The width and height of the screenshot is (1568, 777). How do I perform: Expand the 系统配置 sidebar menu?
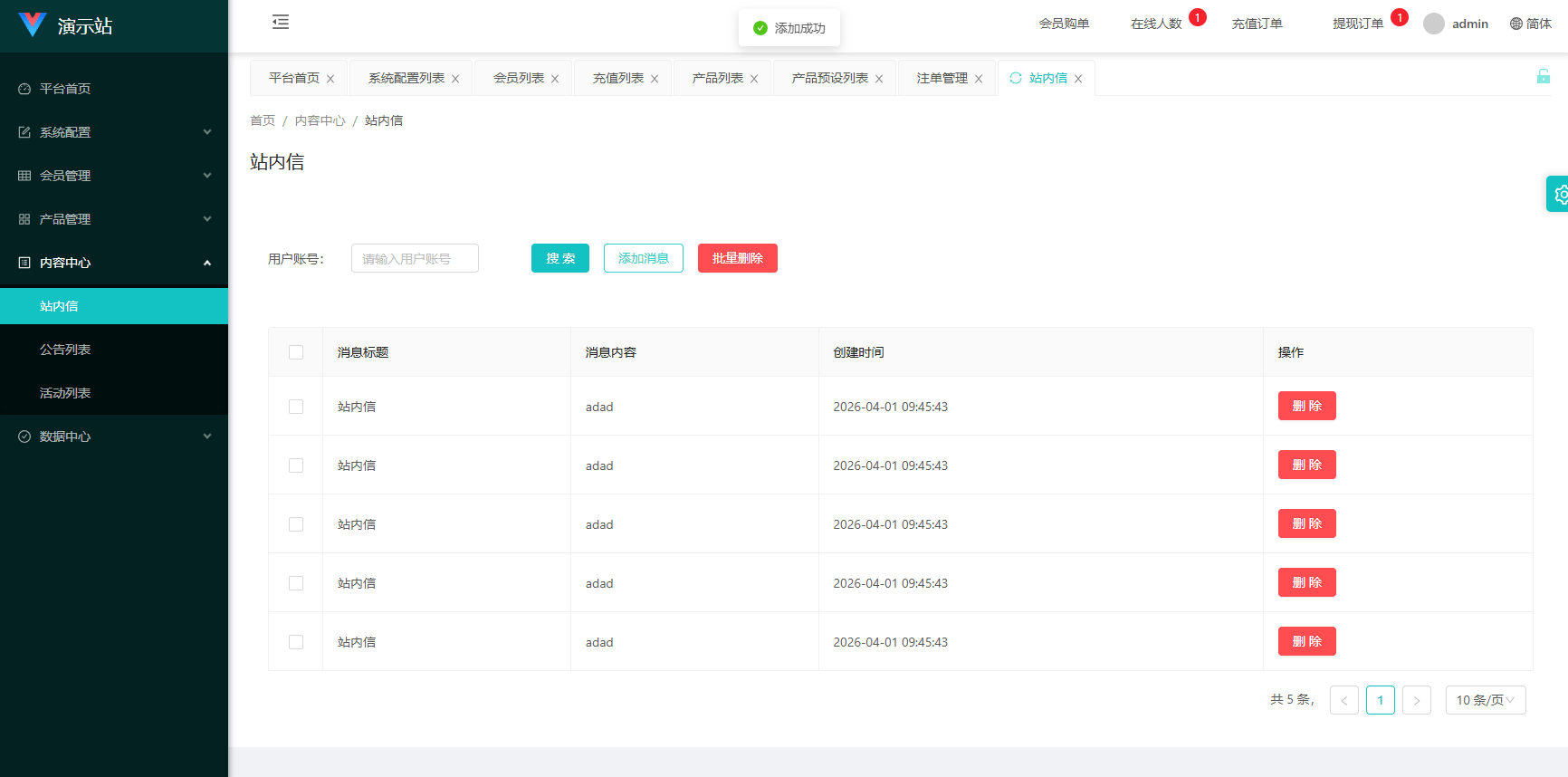[114, 132]
